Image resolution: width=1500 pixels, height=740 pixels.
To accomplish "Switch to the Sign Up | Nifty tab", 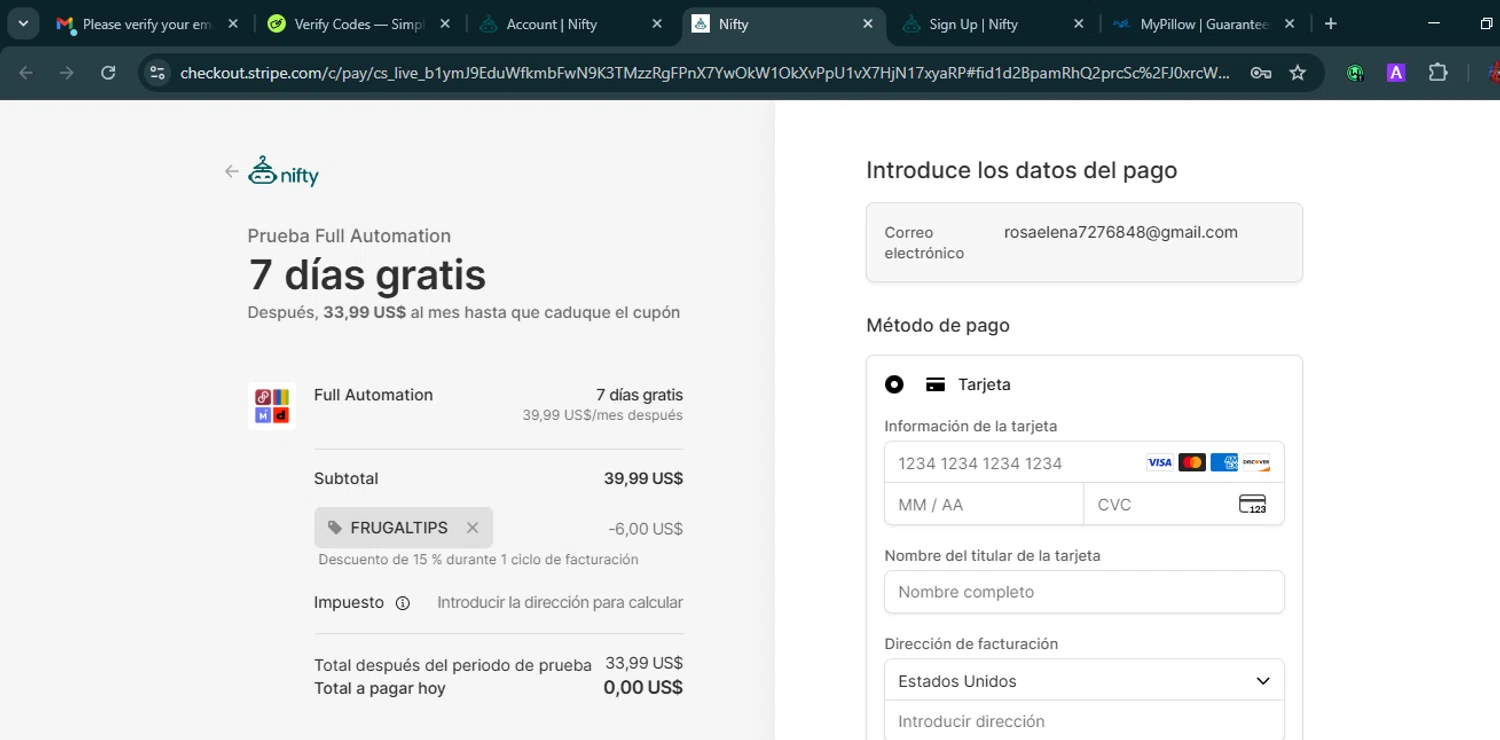I will point(992,24).
